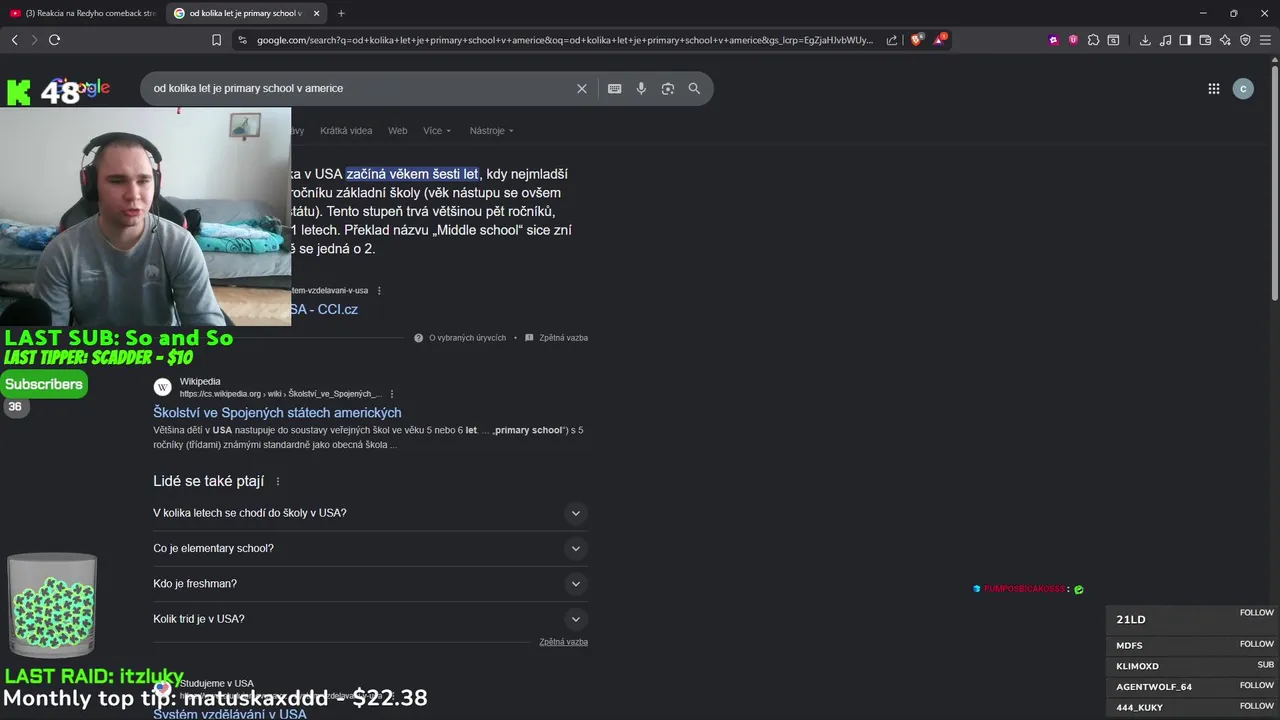The width and height of the screenshot is (1280, 720).
Task: Open the browser hamburger menu
Action: coord(1265,40)
